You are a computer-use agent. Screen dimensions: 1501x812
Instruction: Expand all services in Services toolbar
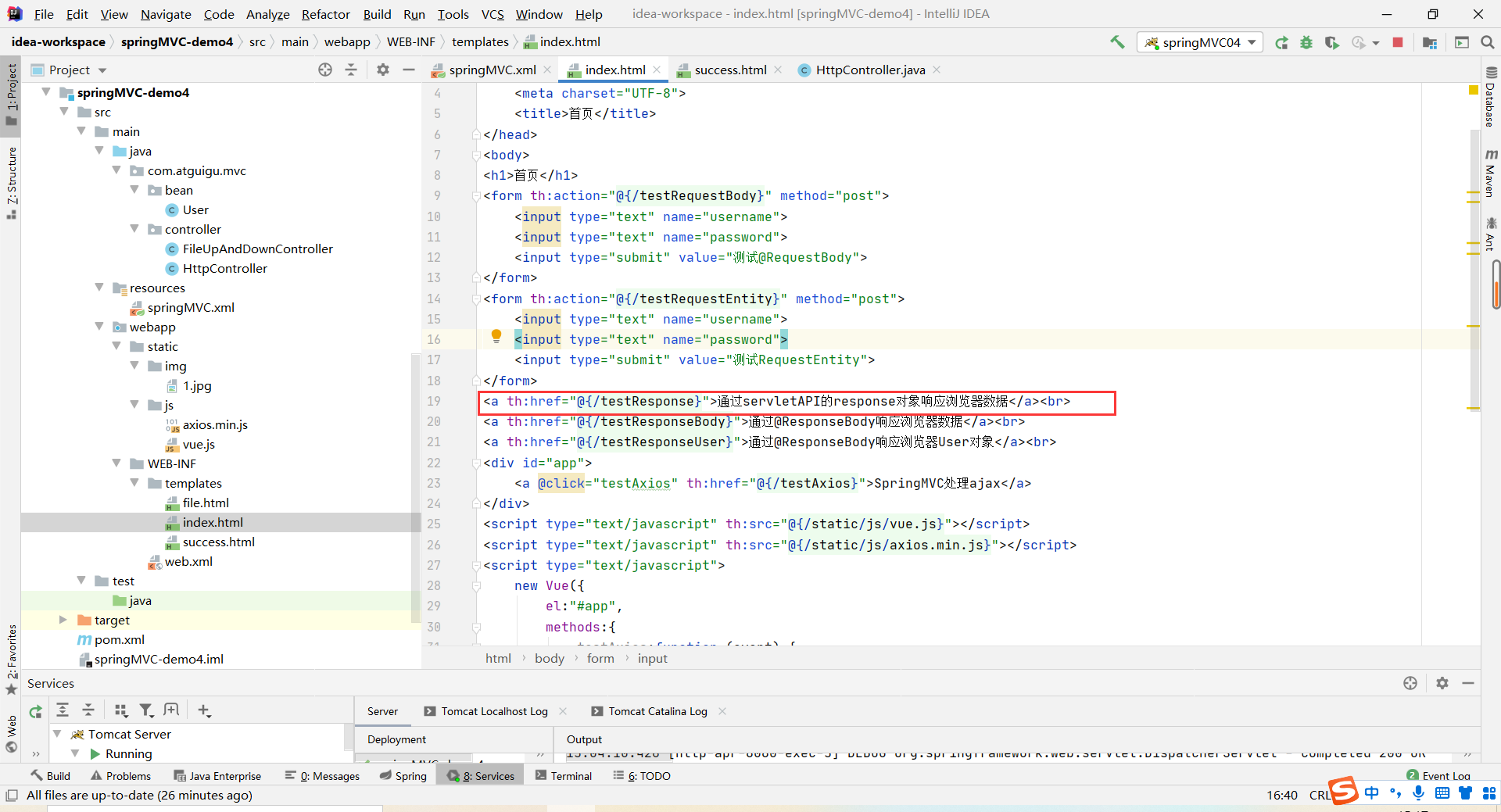pos(63,710)
